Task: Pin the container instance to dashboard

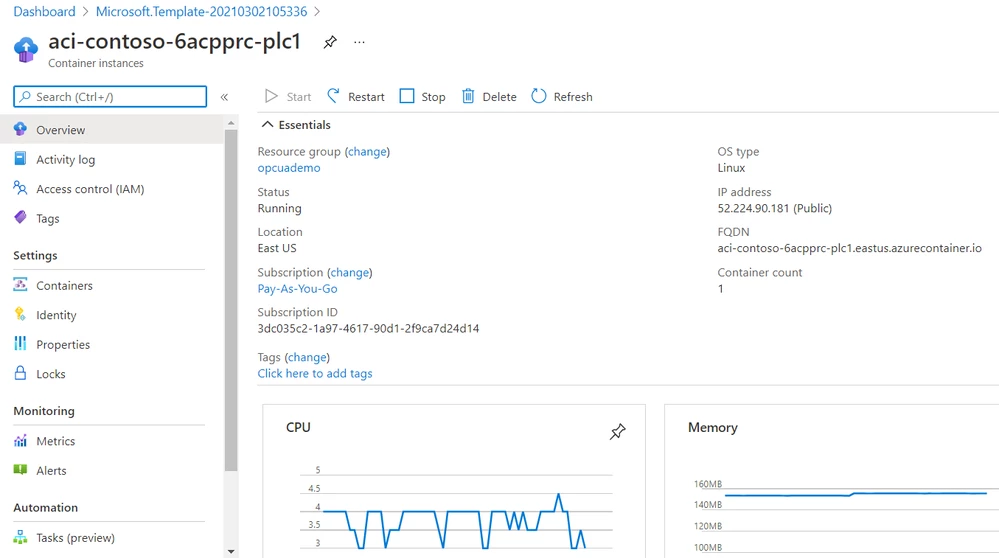Action: [329, 43]
